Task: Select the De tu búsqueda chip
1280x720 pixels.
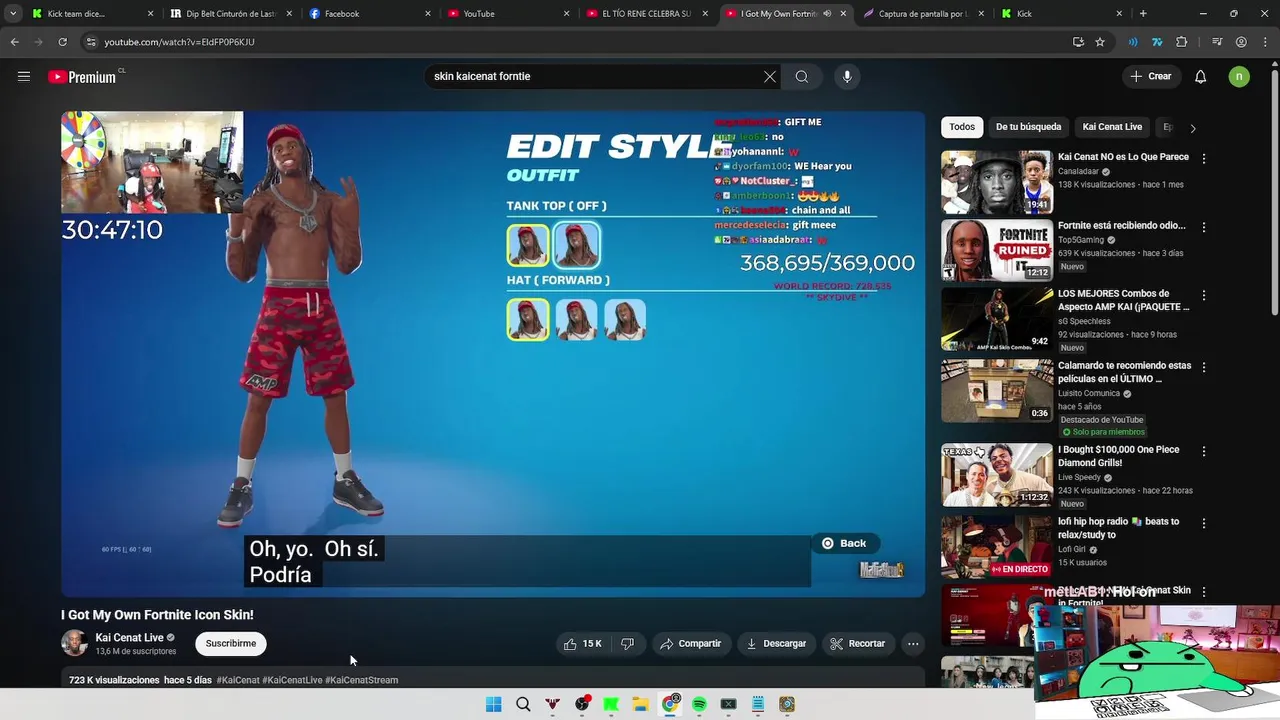Action: pos(1028,127)
